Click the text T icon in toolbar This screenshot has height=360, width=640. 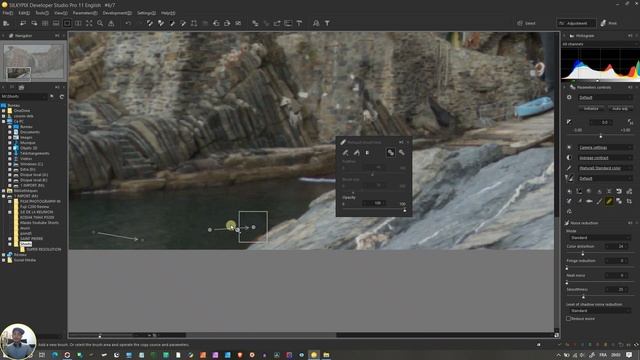327,23
